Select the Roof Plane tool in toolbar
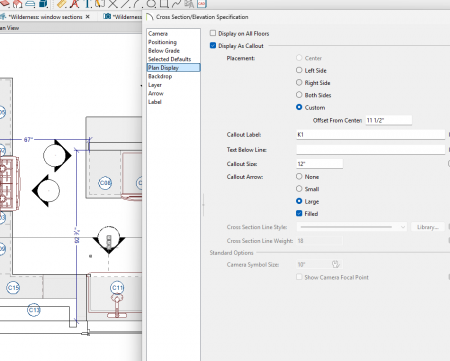Image resolution: width=450 pixels, height=361 pixels. [x=4, y=3]
